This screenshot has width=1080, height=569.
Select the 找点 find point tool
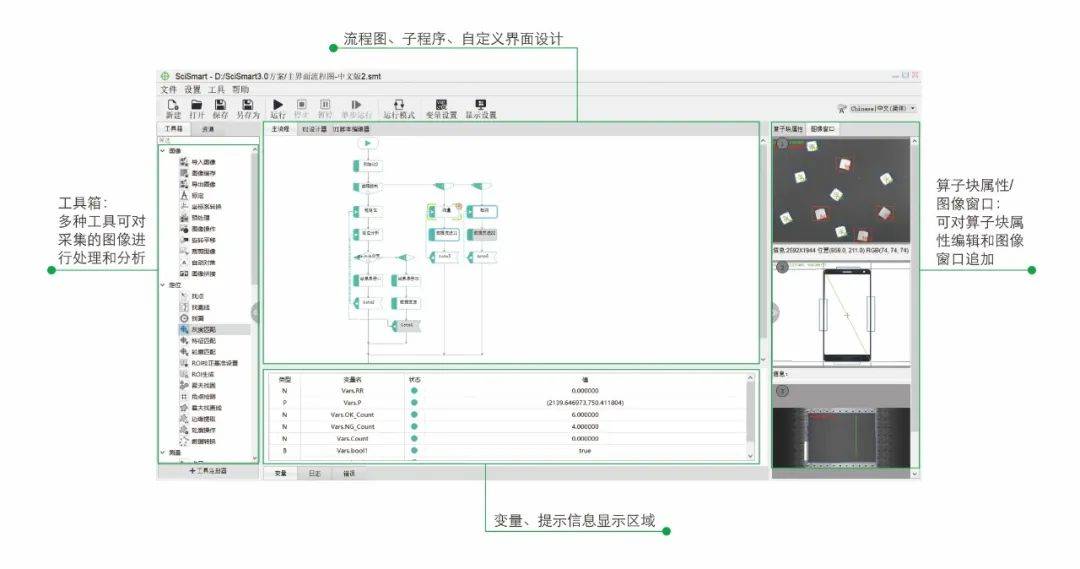[x=193, y=296]
